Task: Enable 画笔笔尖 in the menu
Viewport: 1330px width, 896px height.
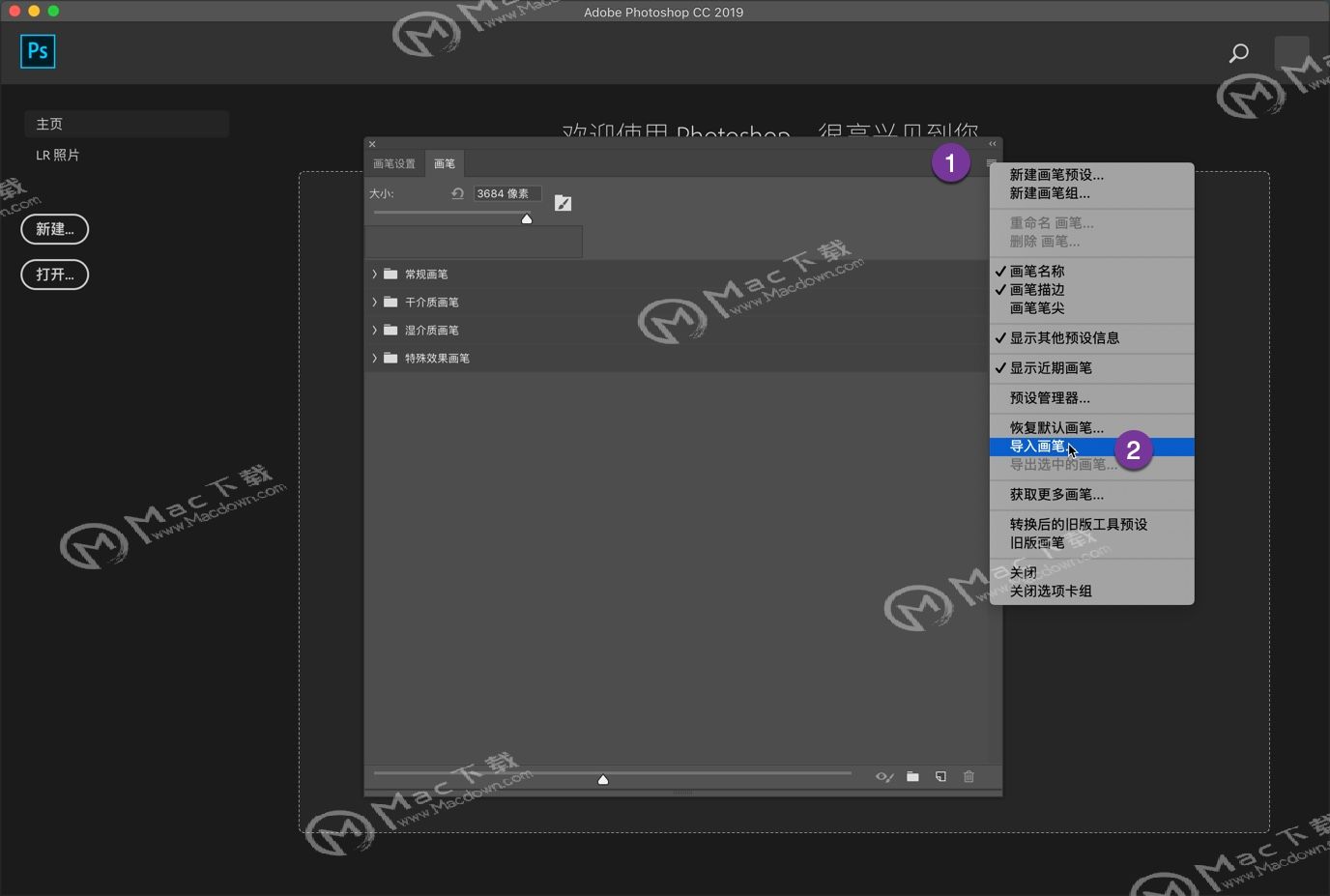Action: pyautogui.click(x=1091, y=308)
